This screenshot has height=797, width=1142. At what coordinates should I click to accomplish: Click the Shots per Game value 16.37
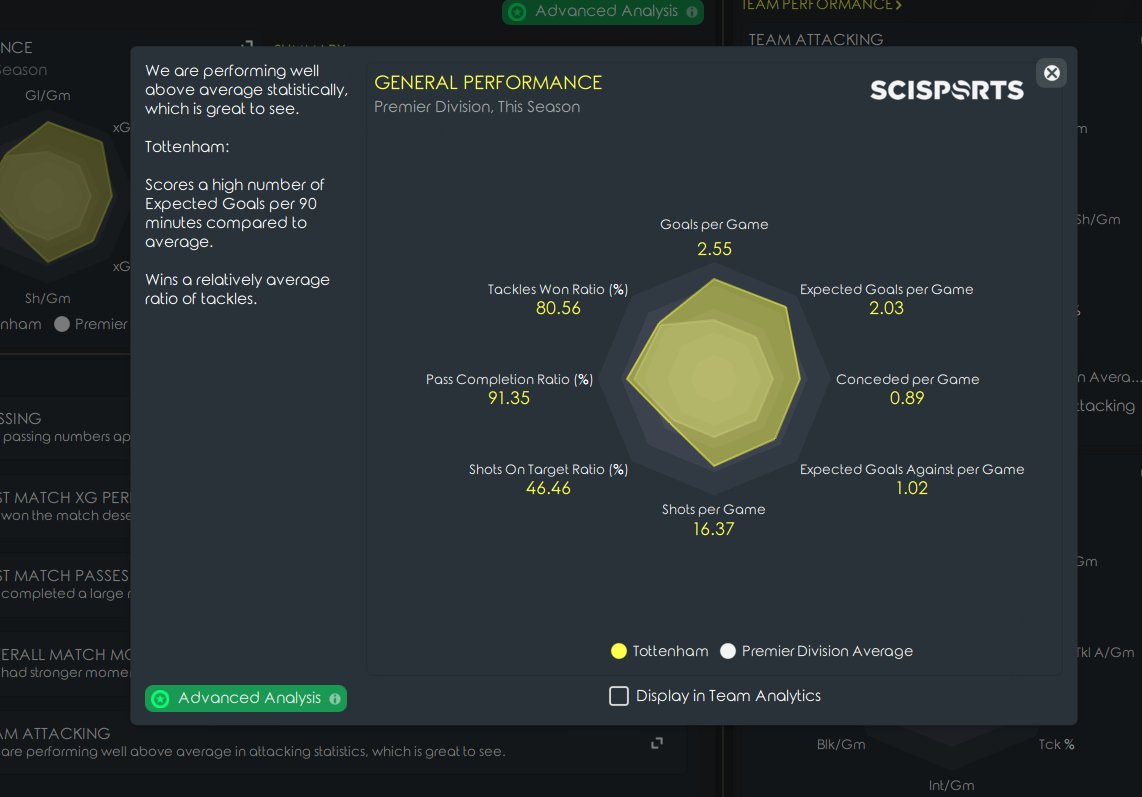[714, 529]
